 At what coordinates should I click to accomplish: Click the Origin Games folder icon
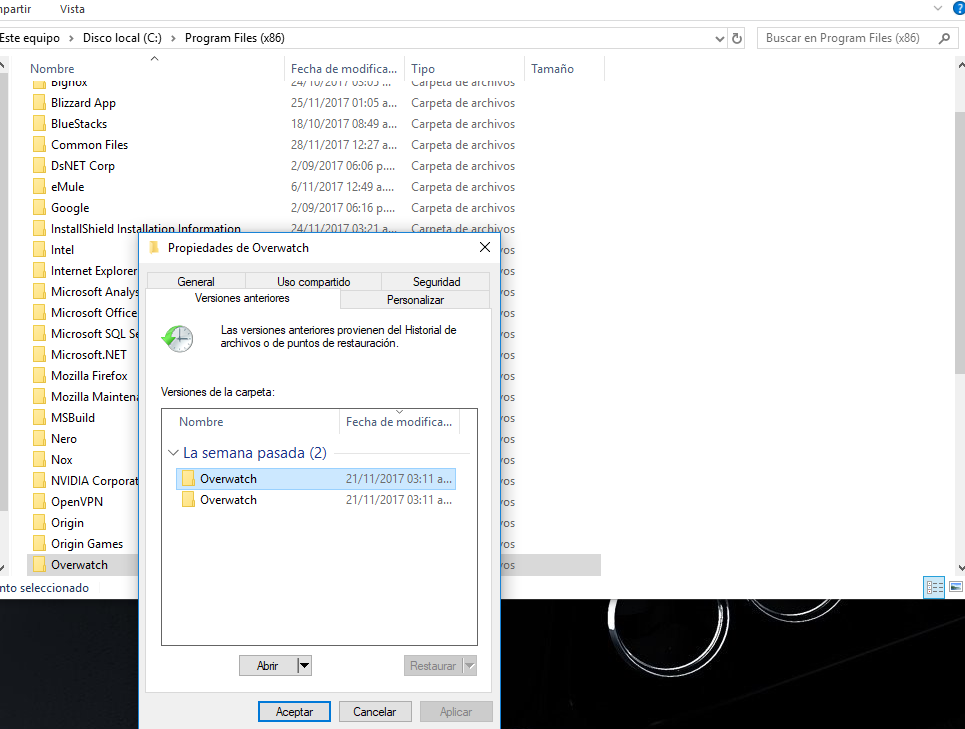click(x=39, y=543)
